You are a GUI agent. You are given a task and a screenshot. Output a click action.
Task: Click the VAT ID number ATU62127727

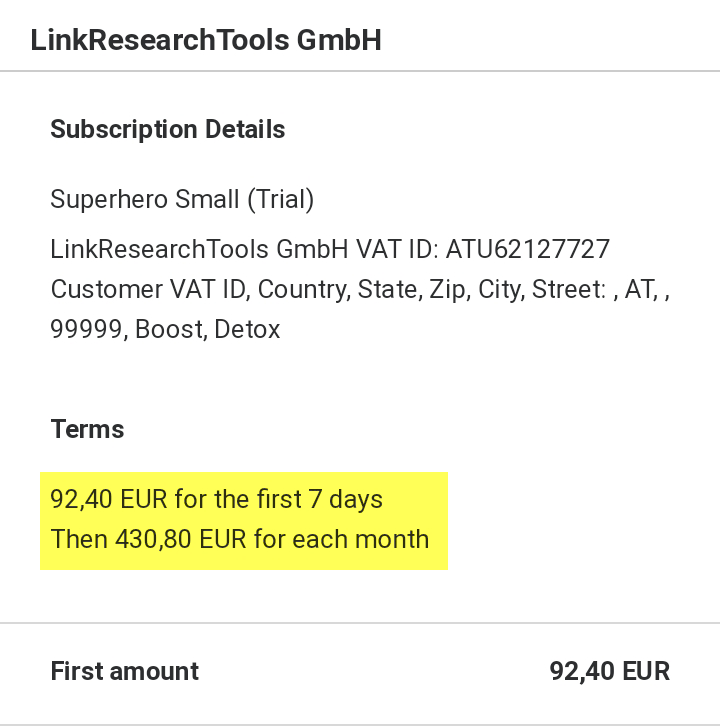tap(528, 249)
